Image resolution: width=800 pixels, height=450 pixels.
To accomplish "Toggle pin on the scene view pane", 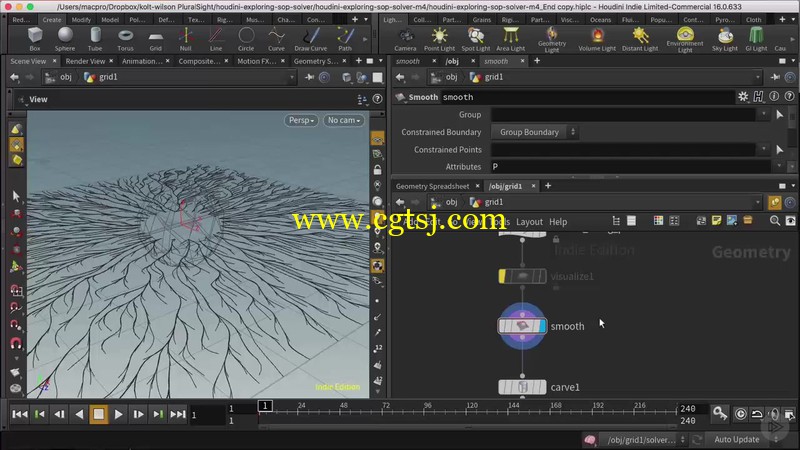I will tap(309, 77).
